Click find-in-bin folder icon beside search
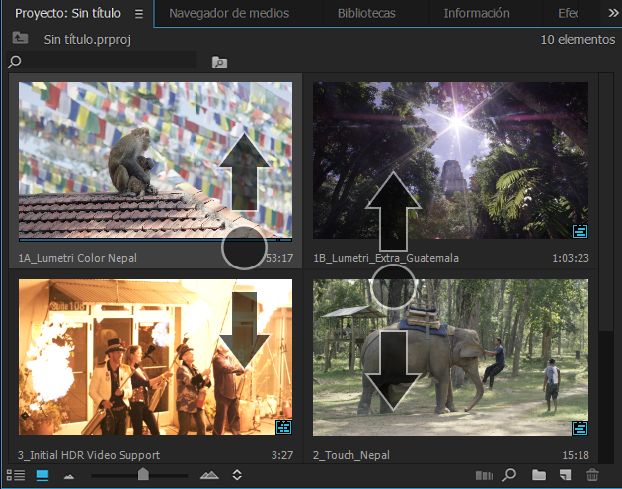This screenshot has width=622, height=489. coord(219,62)
